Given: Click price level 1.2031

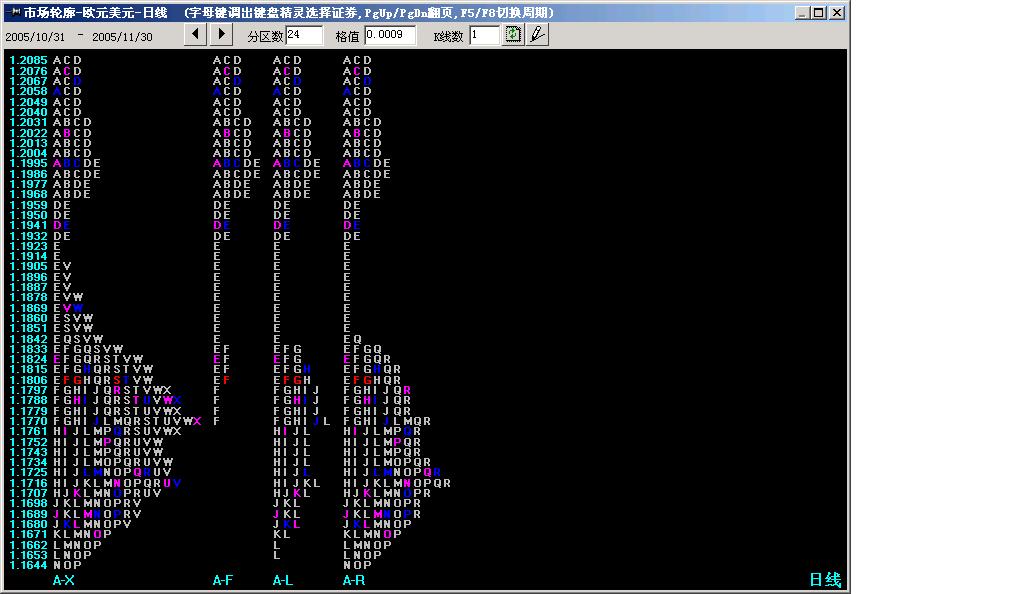Looking at the screenshot, I should point(29,122).
